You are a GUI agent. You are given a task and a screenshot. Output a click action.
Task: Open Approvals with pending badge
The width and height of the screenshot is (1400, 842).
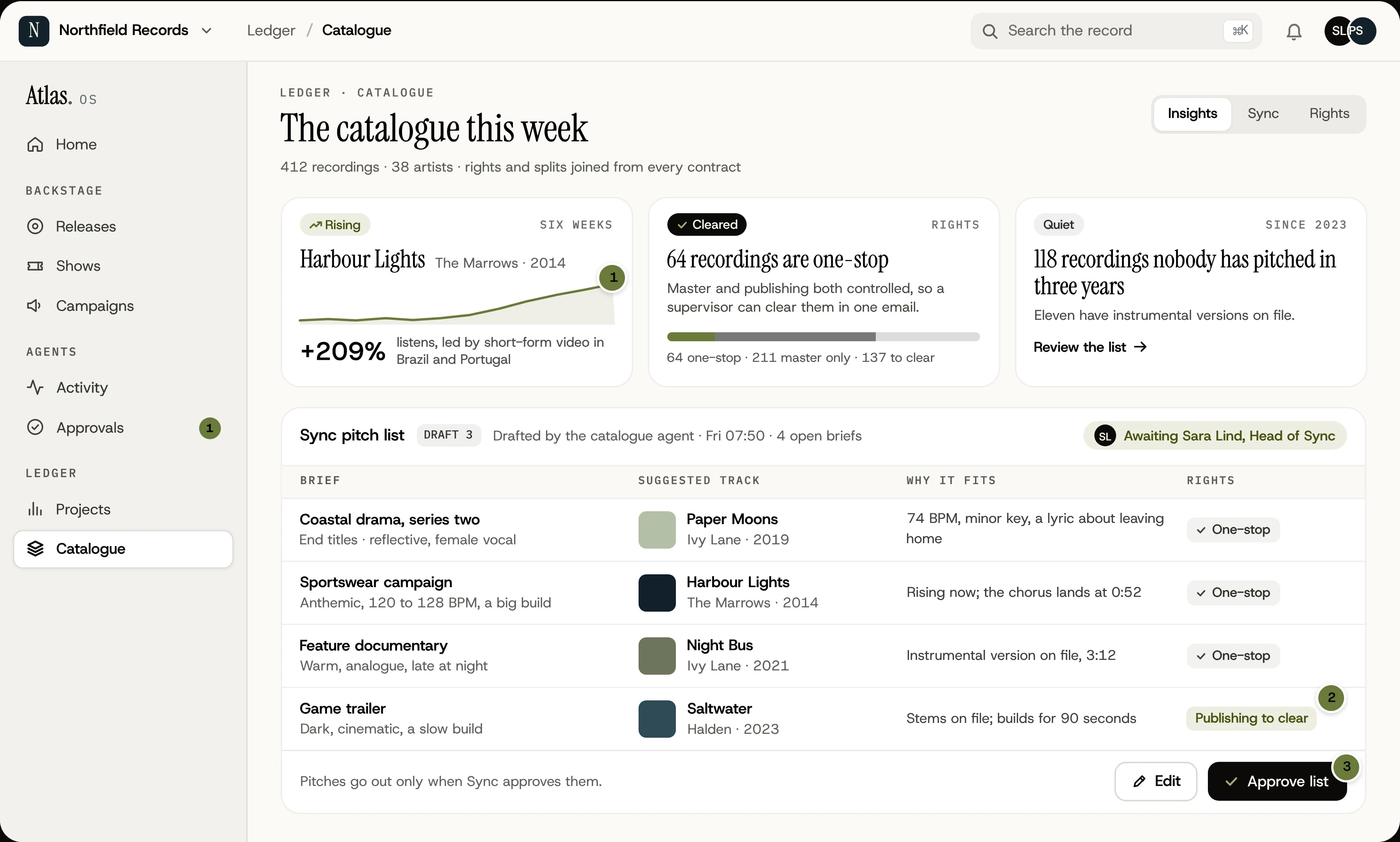point(122,428)
